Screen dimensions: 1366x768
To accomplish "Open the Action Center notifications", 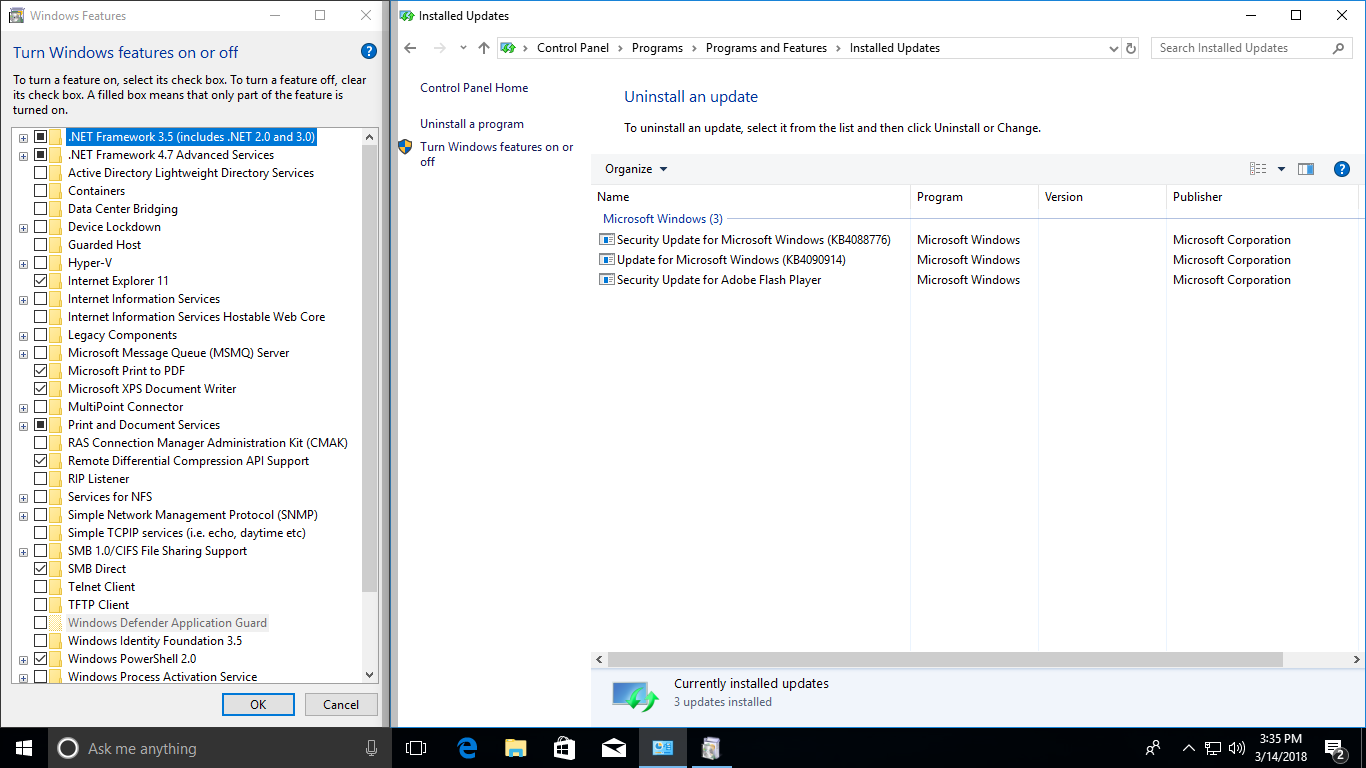I will tap(1335, 748).
